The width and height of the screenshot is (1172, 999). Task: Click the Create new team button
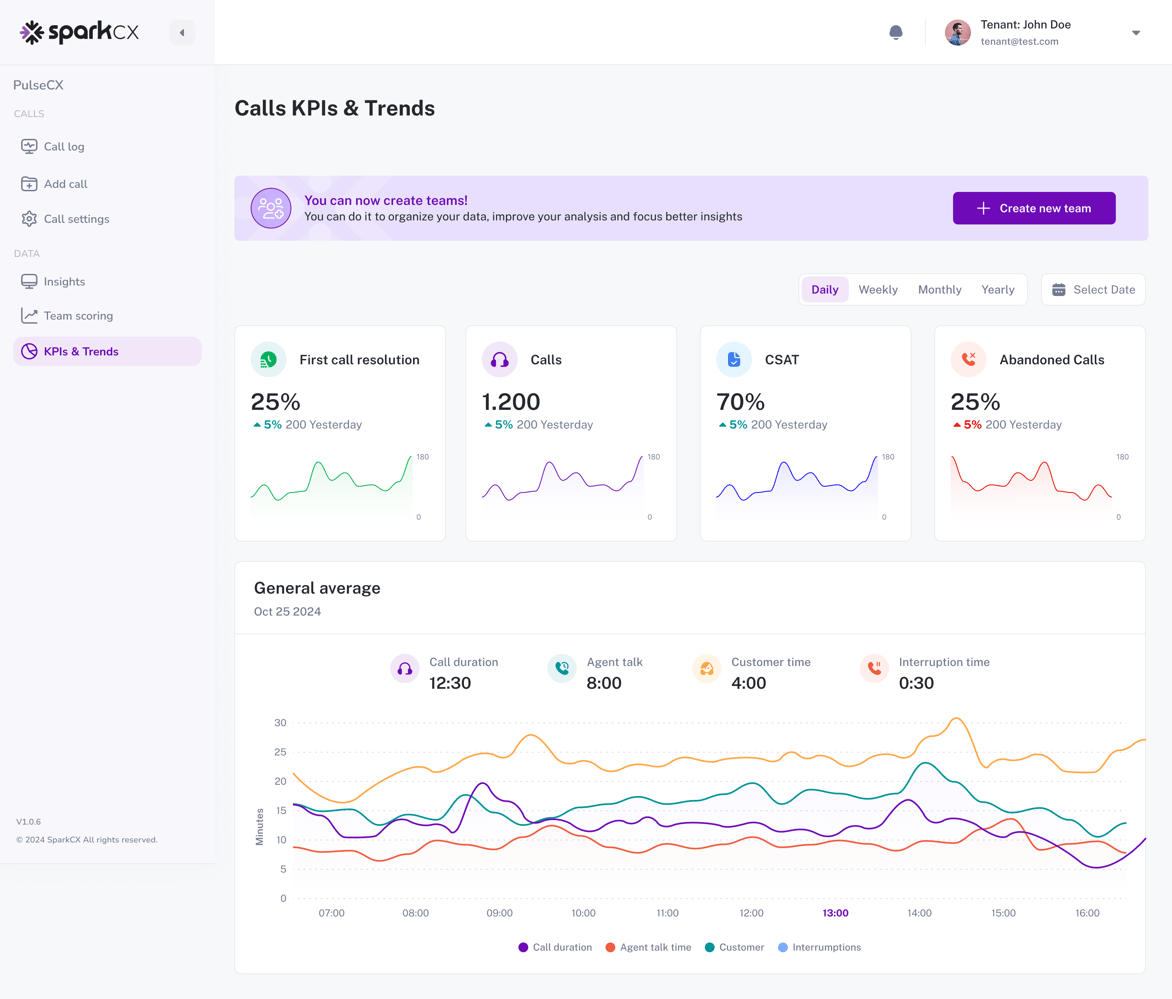point(1033,208)
